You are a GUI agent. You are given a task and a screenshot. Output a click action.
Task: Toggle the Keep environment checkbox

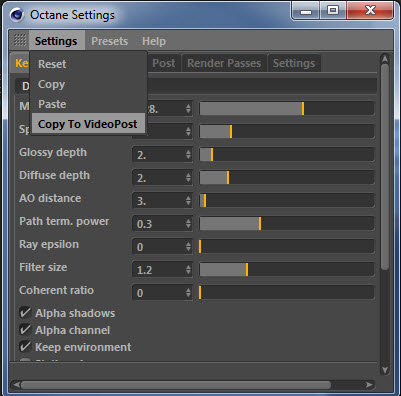pyautogui.click(x=25, y=347)
